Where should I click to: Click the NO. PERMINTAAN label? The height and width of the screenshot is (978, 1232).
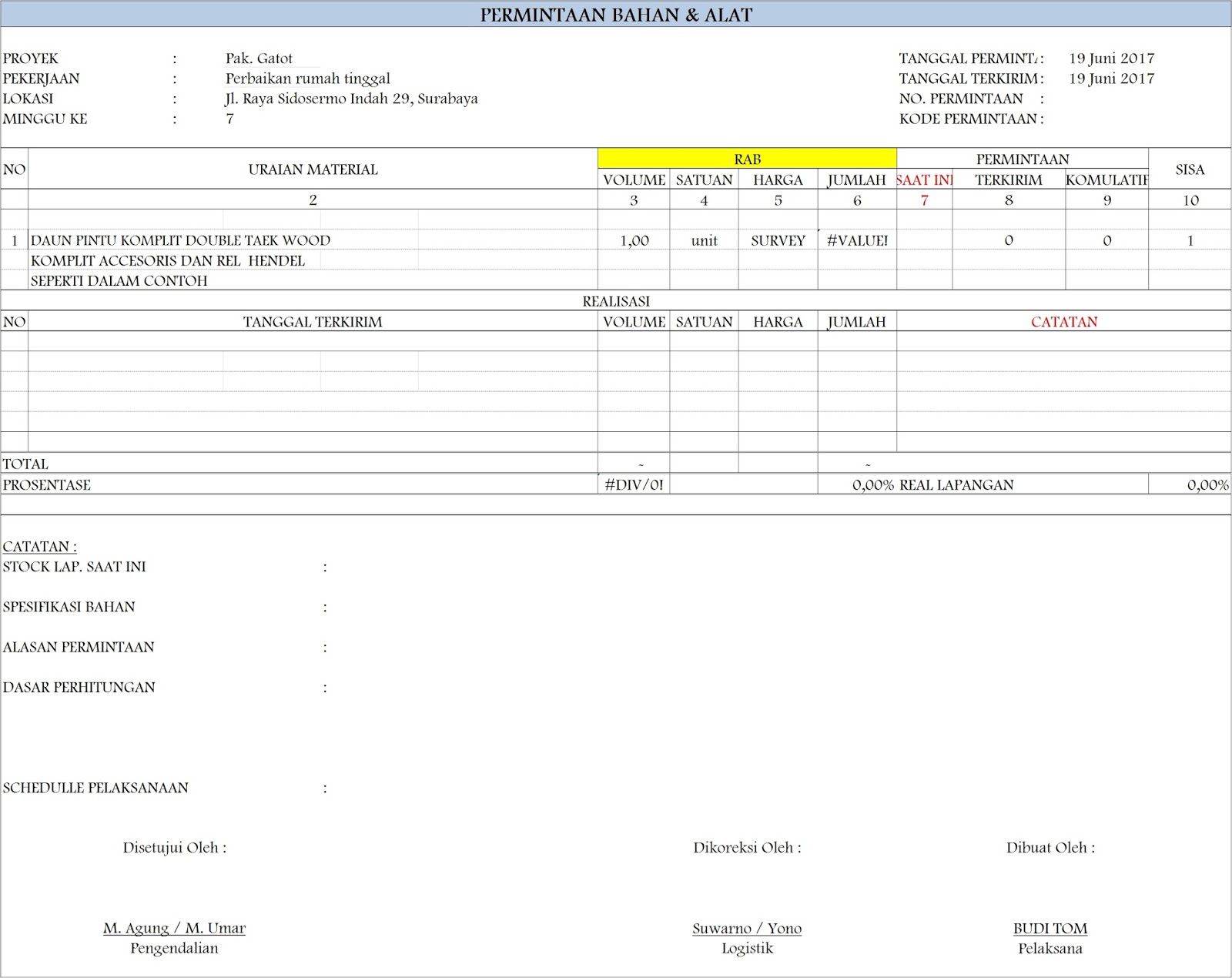click(961, 99)
